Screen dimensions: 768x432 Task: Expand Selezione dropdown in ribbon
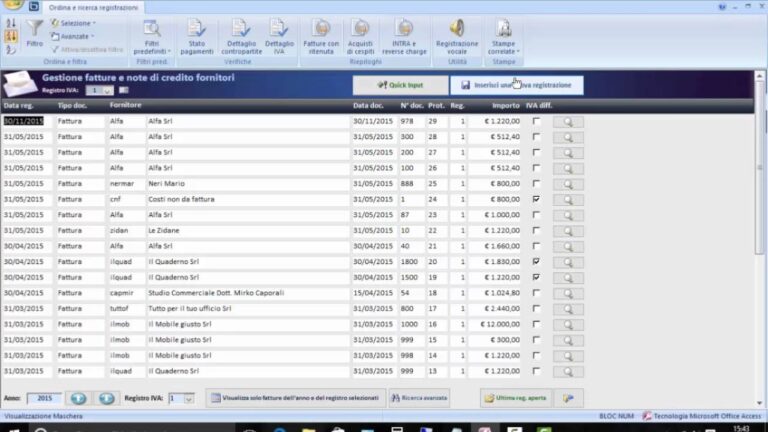pyautogui.click(x=73, y=23)
